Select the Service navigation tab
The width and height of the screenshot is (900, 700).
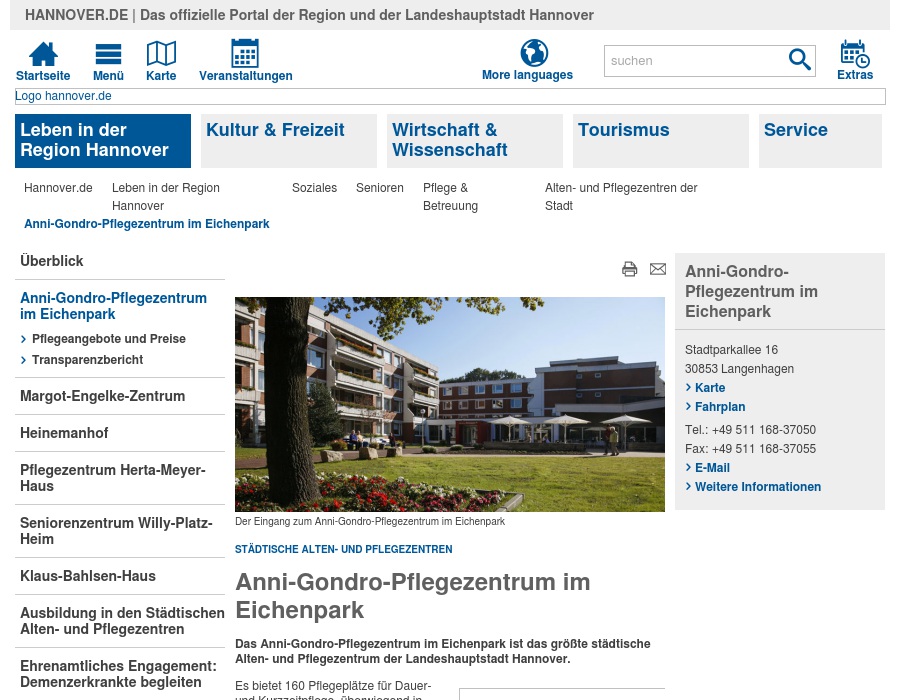pyautogui.click(x=795, y=130)
